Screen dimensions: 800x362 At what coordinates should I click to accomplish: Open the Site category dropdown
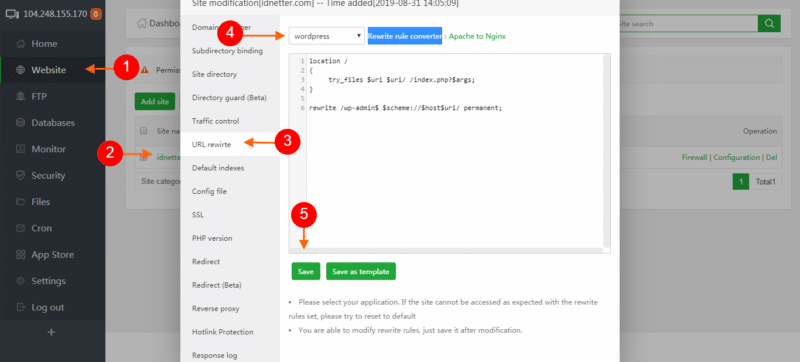click(x=158, y=181)
